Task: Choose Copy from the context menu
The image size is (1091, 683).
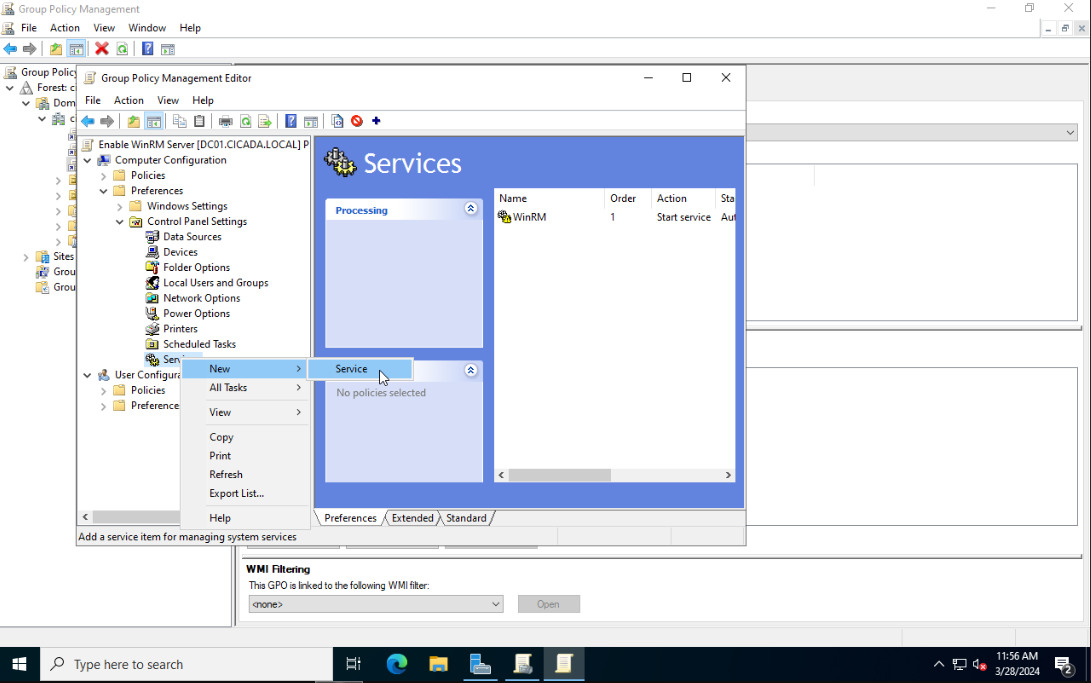Action: point(245,437)
